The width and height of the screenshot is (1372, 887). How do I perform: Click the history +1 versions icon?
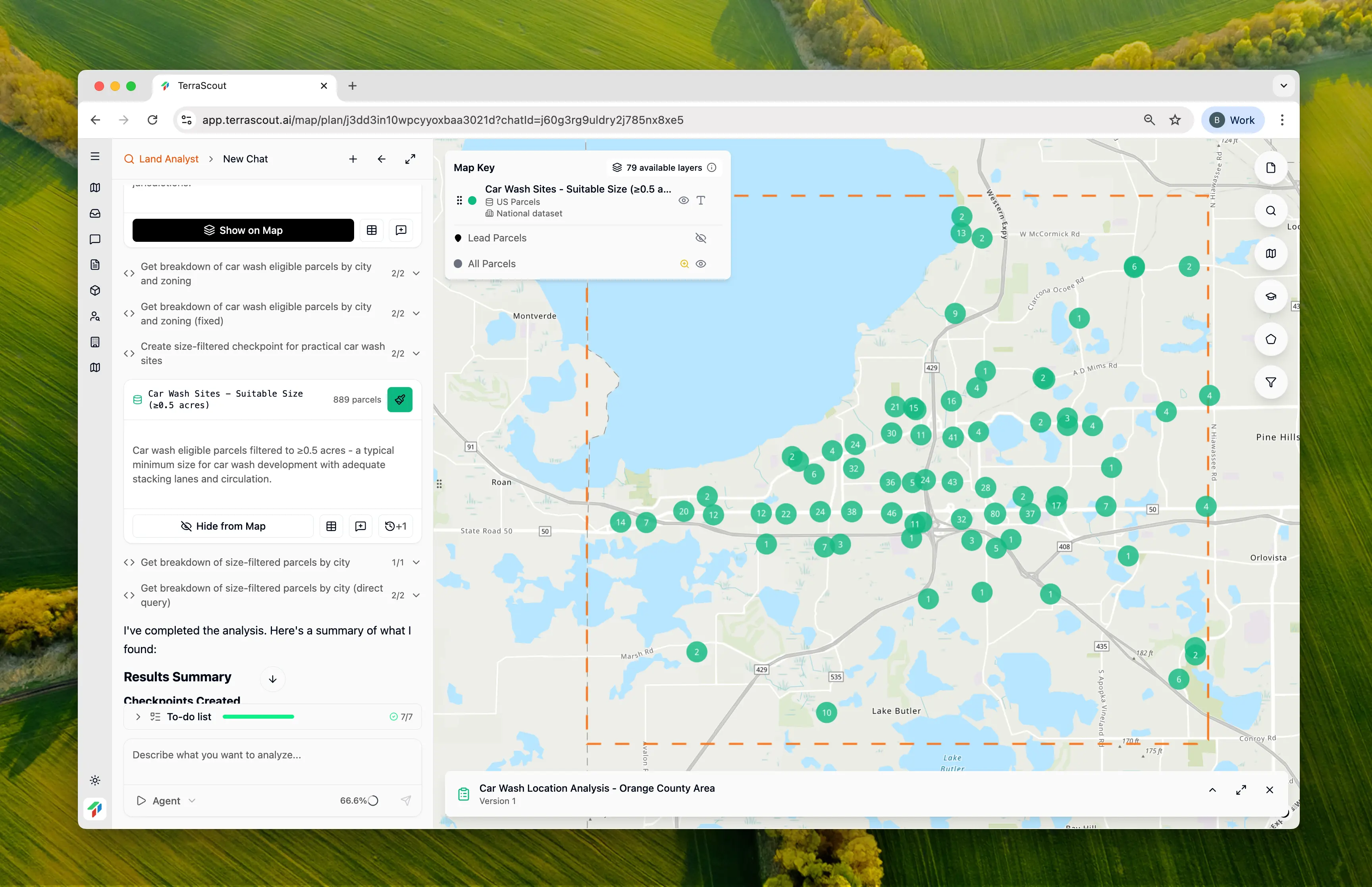[x=395, y=526]
